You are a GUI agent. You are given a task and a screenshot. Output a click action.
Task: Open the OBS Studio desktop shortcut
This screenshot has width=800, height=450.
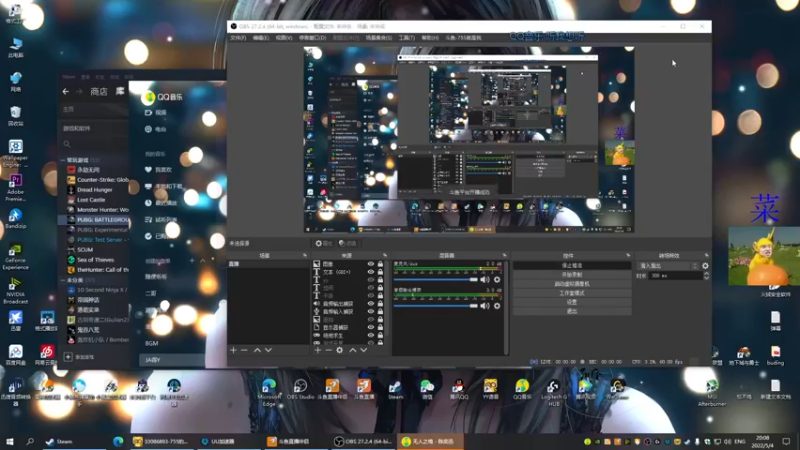(x=300, y=389)
